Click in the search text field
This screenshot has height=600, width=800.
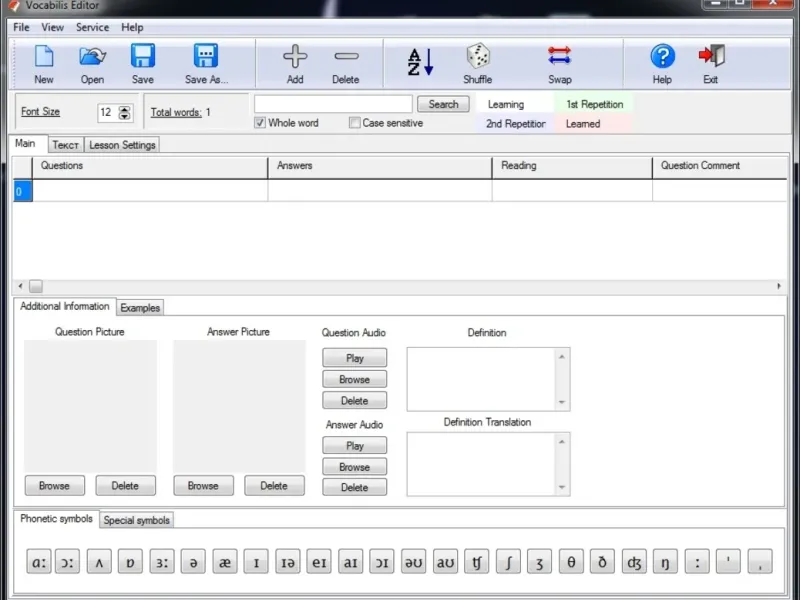pos(333,105)
